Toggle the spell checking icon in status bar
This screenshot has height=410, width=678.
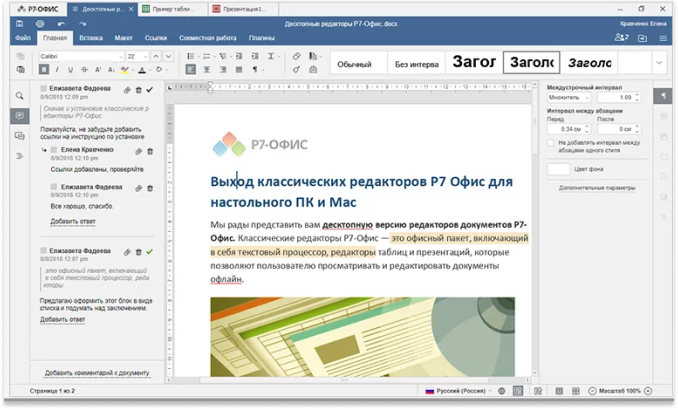tap(518, 391)
